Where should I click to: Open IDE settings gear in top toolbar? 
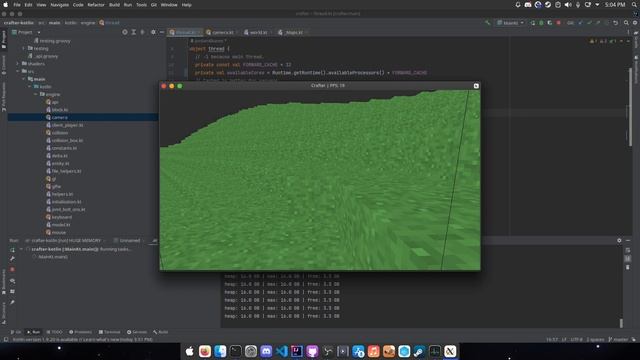(x=635, y=23)
